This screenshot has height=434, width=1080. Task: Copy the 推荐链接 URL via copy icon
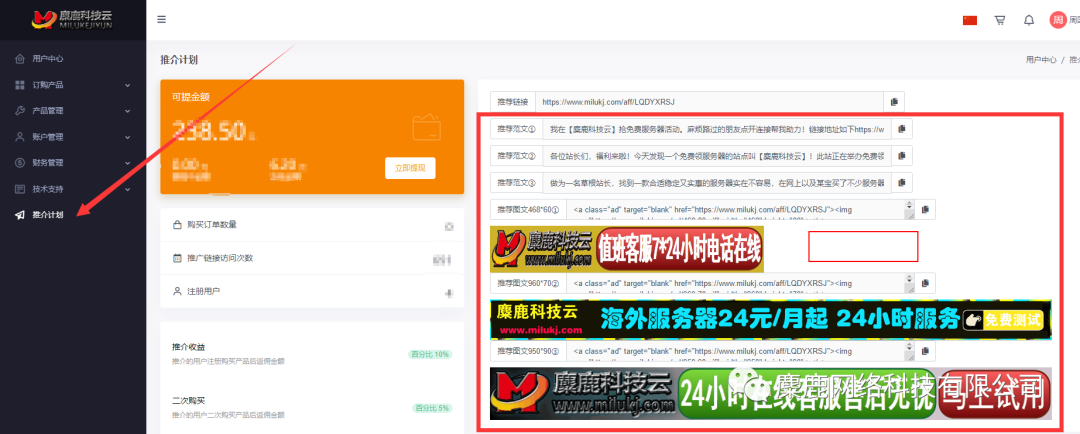click(894, 102)
